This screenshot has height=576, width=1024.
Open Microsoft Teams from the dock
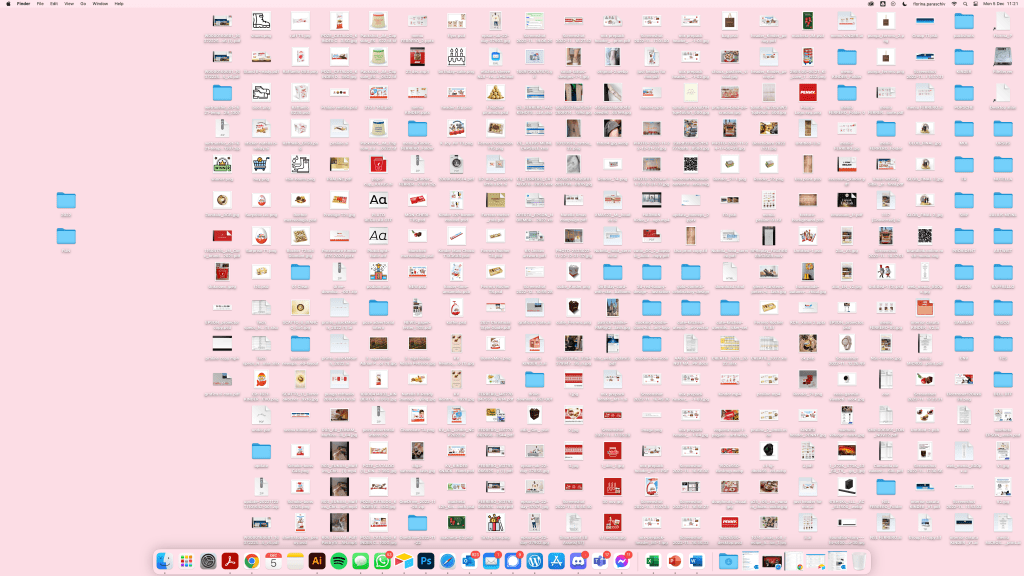click(601, 562)
